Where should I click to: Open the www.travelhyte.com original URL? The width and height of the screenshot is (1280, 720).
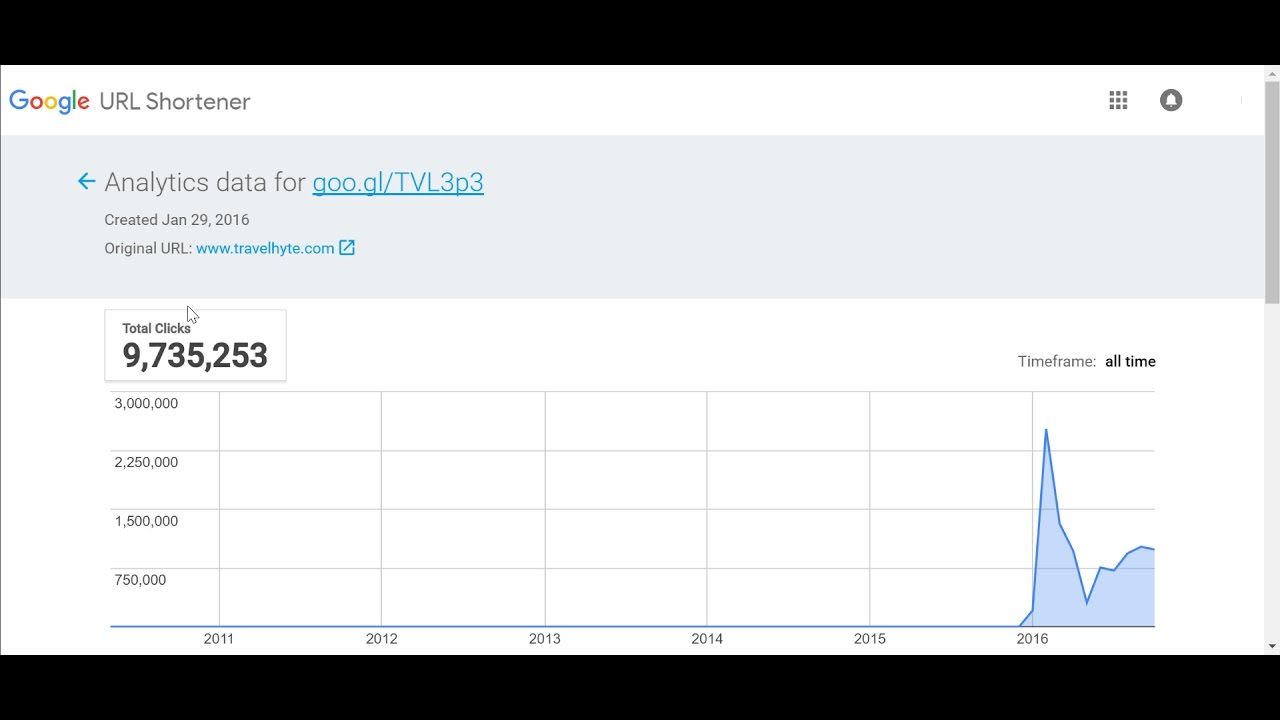pyautogui.click(x=265, y=248)
